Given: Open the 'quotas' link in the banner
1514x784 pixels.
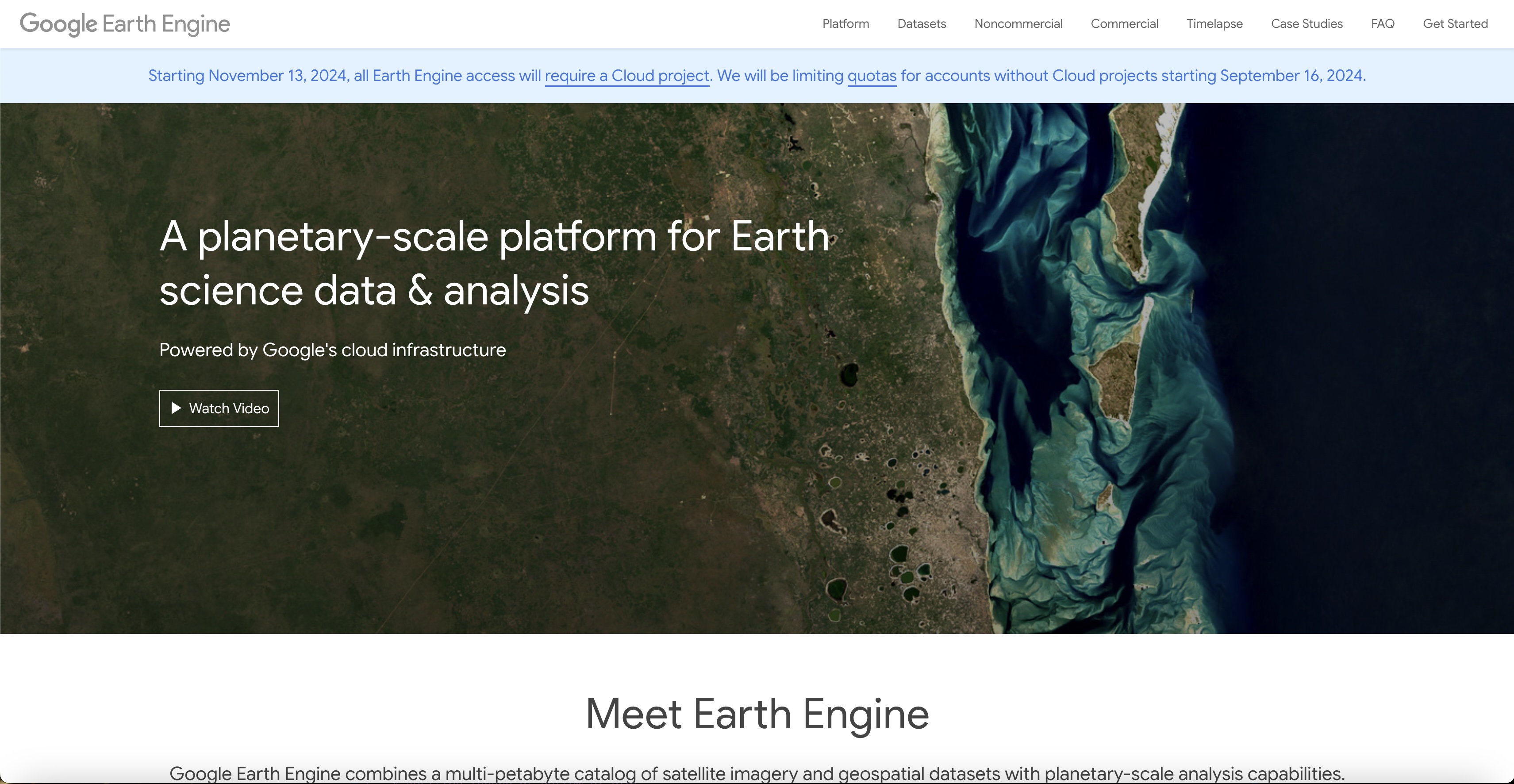Looking at the screenshot, I should click(x=872, y=76).
